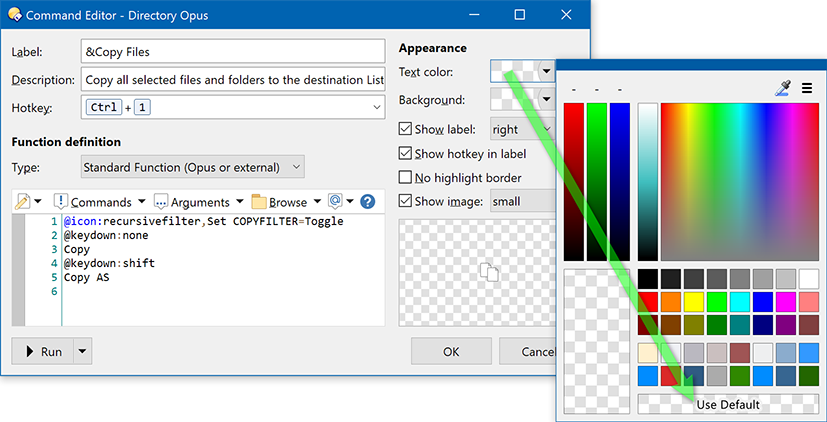Pick the white color swatch
This screenshot has height=422, width=827.
[x=809, y=279]
